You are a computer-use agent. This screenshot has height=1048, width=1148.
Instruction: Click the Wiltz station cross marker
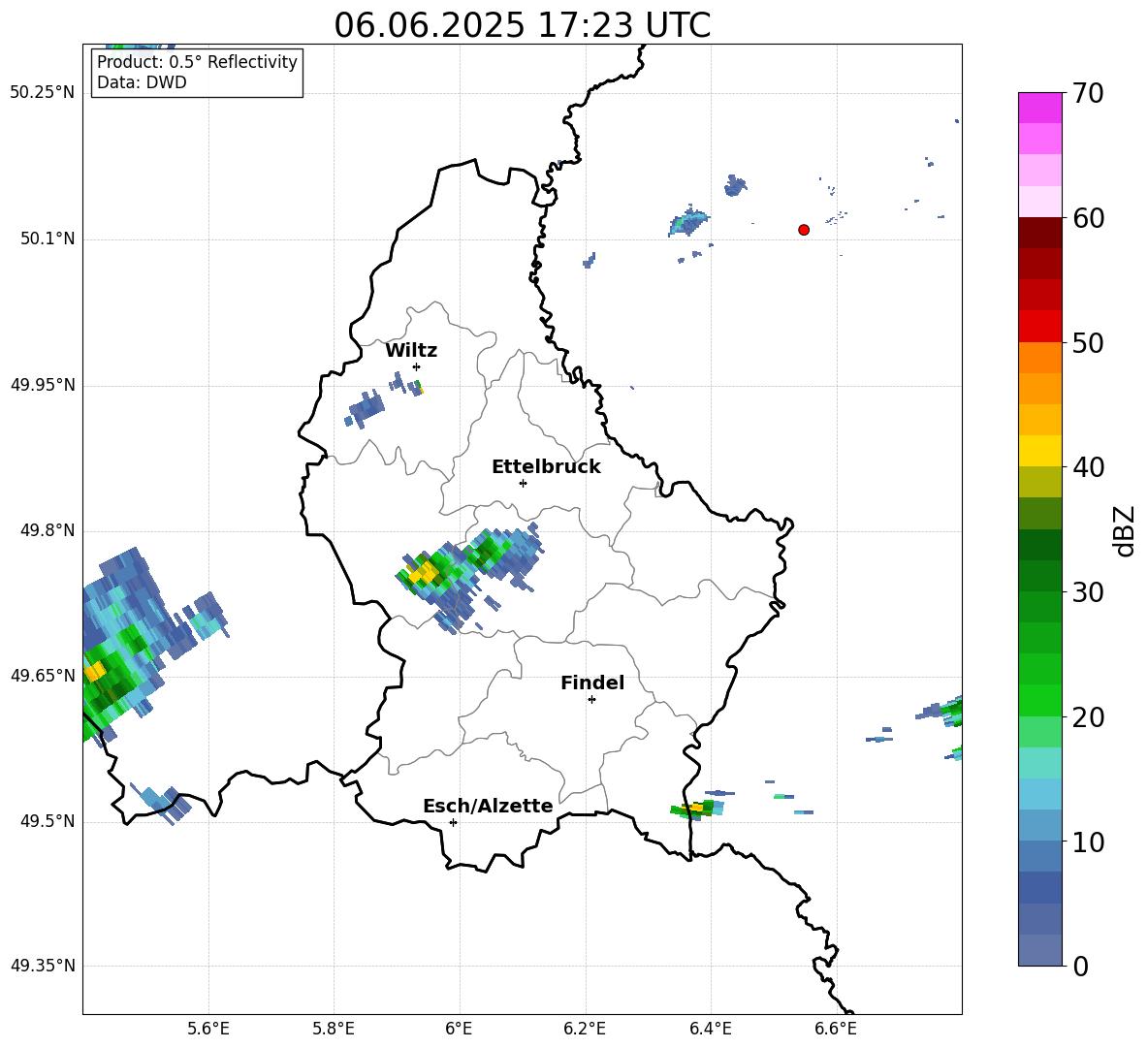click(417, 366)
